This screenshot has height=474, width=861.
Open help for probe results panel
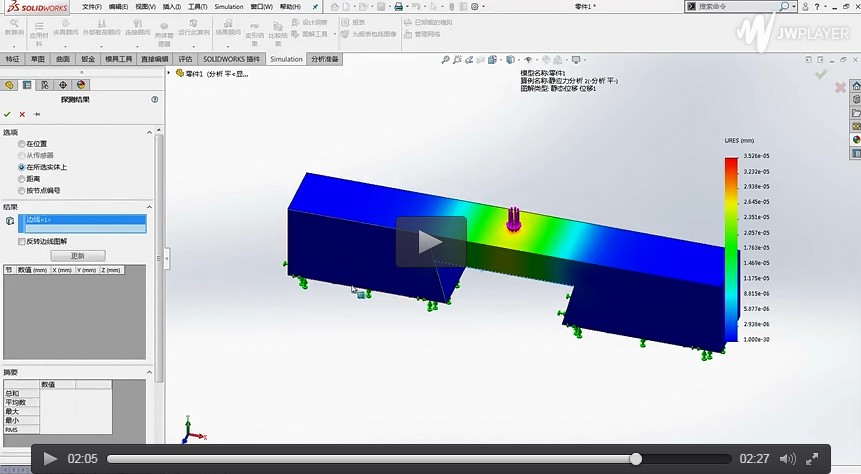point(154,100)
